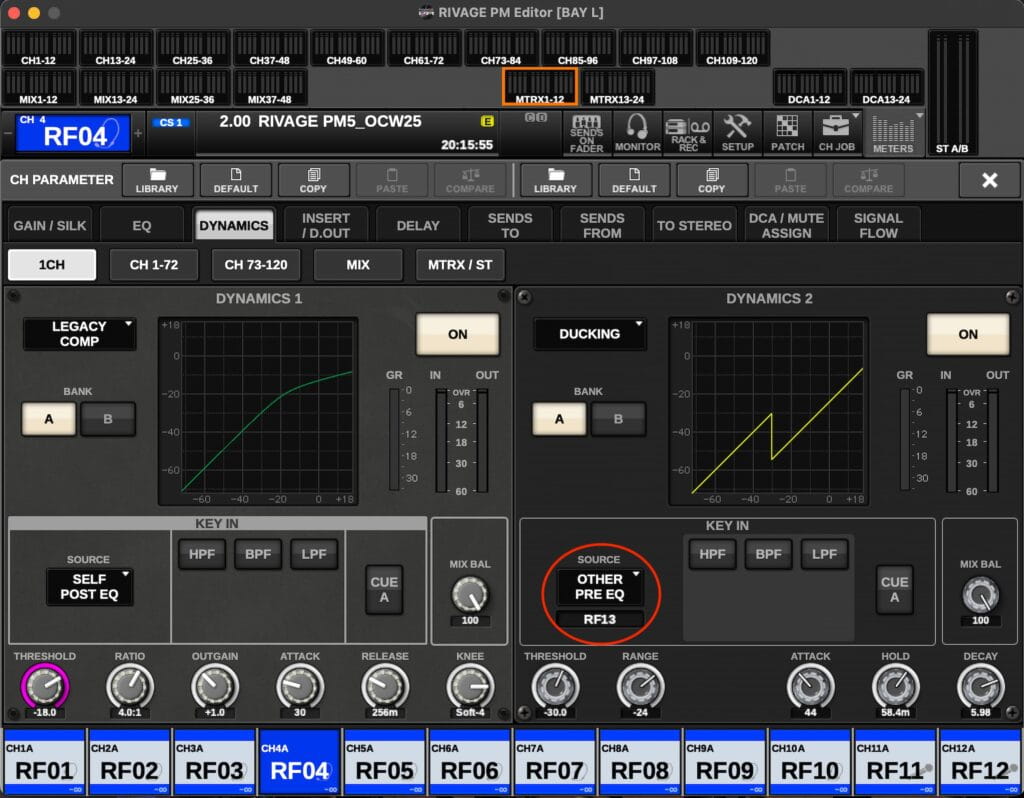This screenshot has height=798, width=1024.
Task: Click the Dynamics 1 Threshold knob
Action: (44, 686)
